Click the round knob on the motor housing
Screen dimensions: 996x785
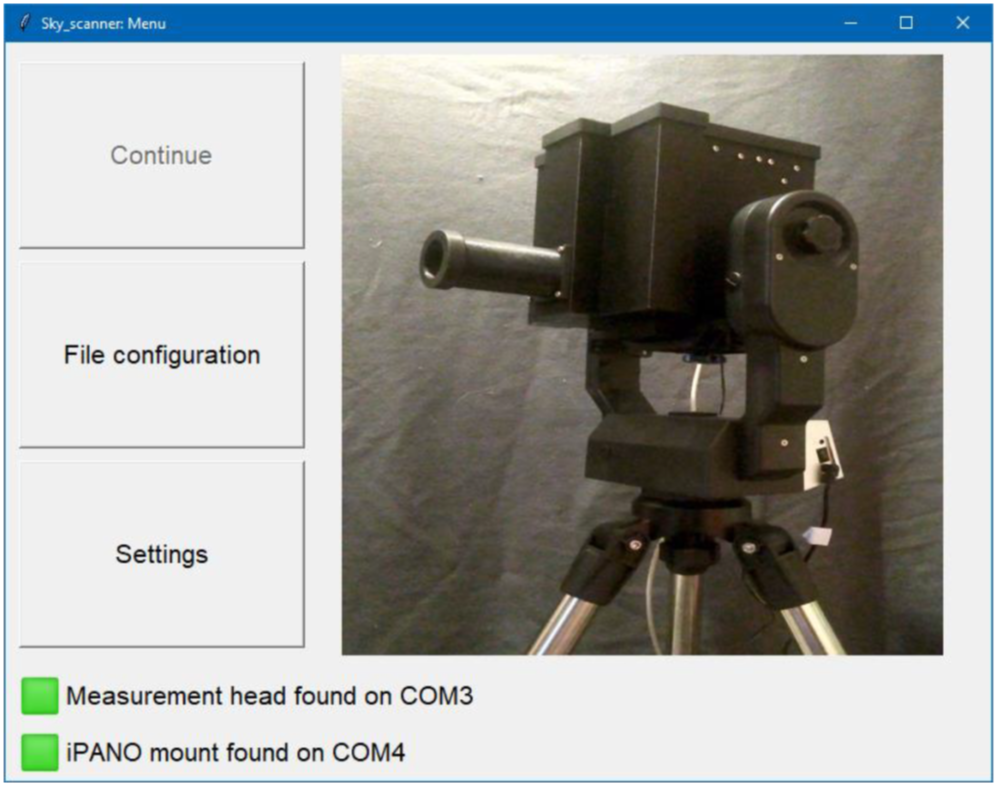[x=818, y=233]
